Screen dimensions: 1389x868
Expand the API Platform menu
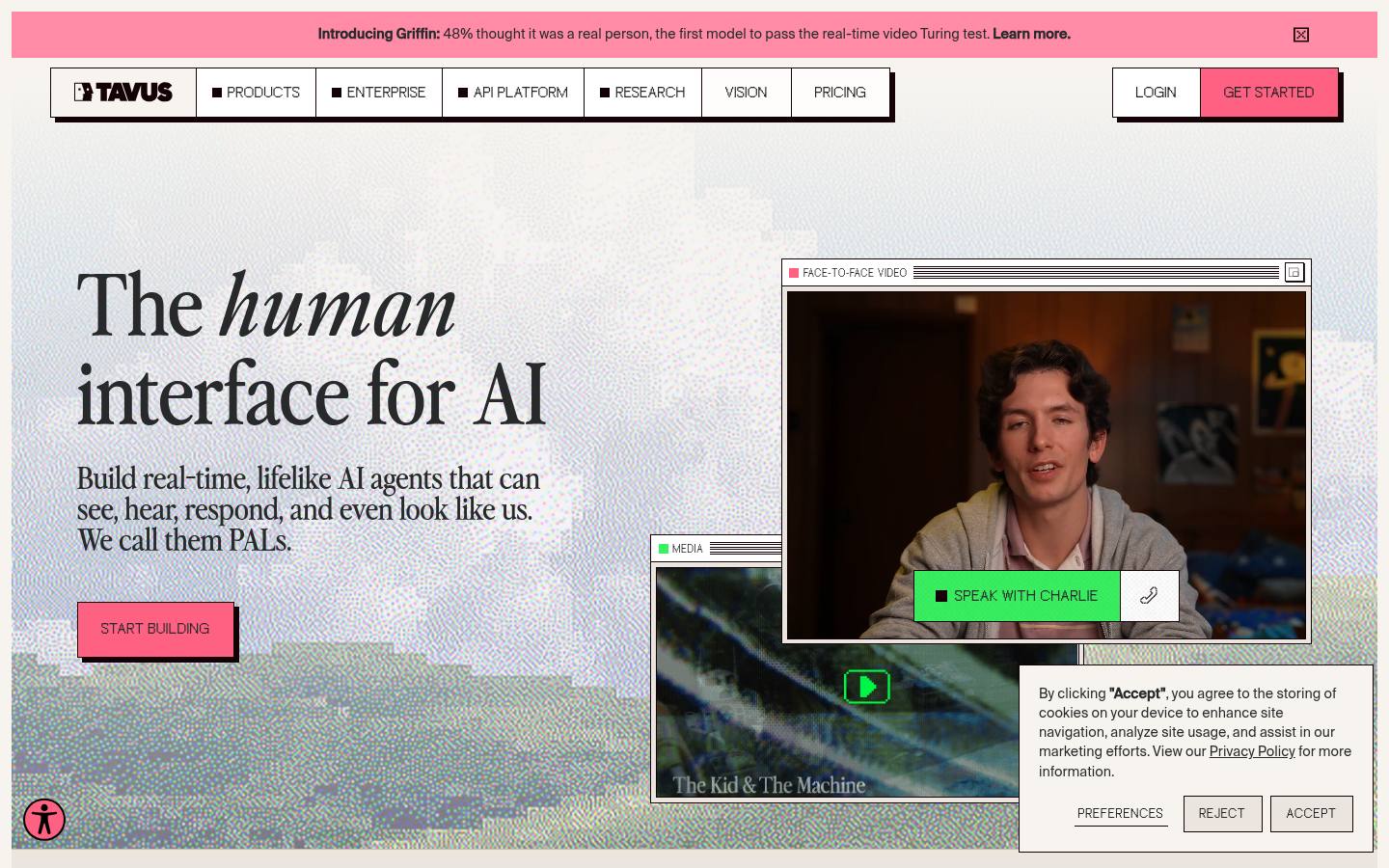(513, 93)
